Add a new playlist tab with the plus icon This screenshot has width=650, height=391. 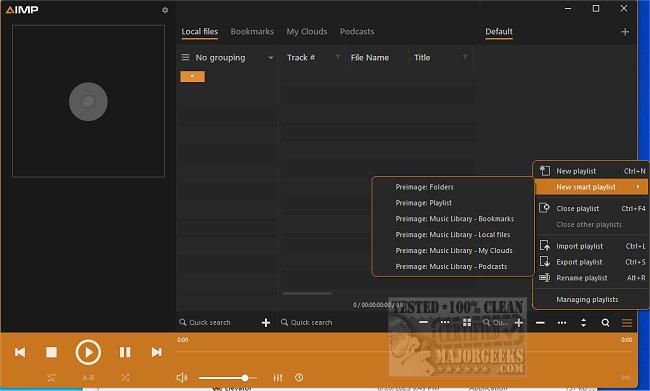[x=625, y=32]
